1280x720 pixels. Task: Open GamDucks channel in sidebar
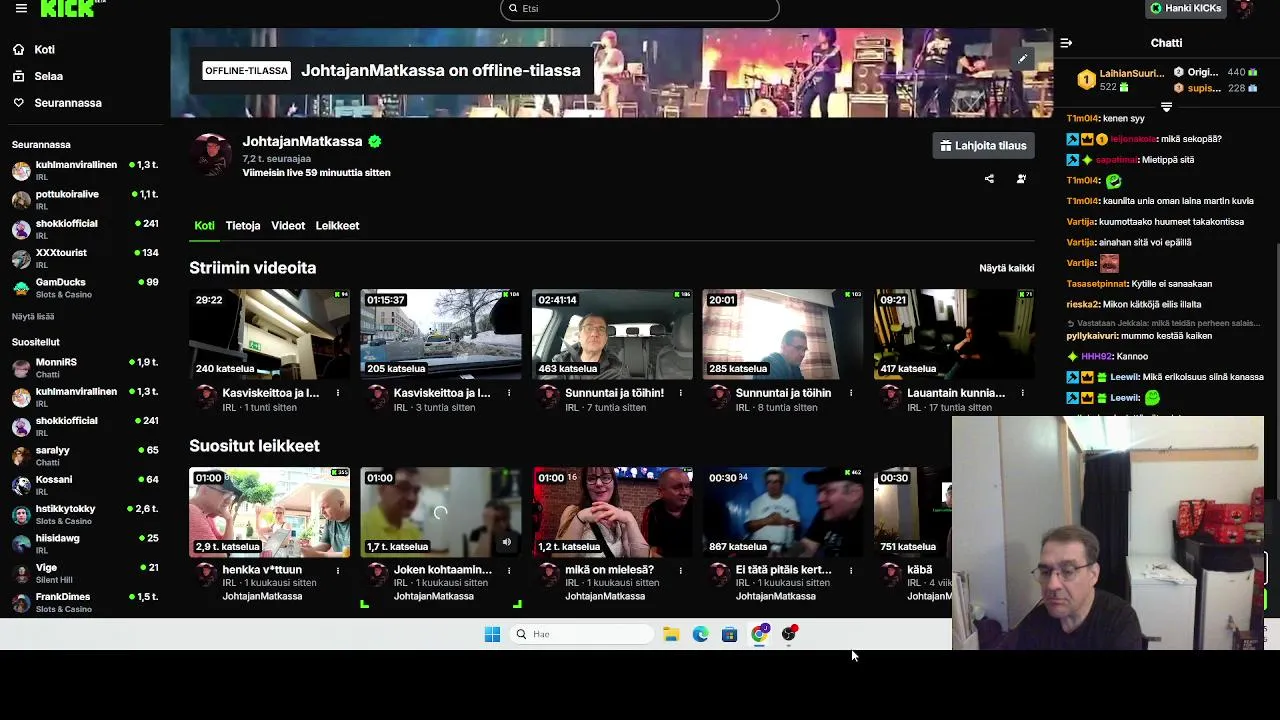pos(85,288)
